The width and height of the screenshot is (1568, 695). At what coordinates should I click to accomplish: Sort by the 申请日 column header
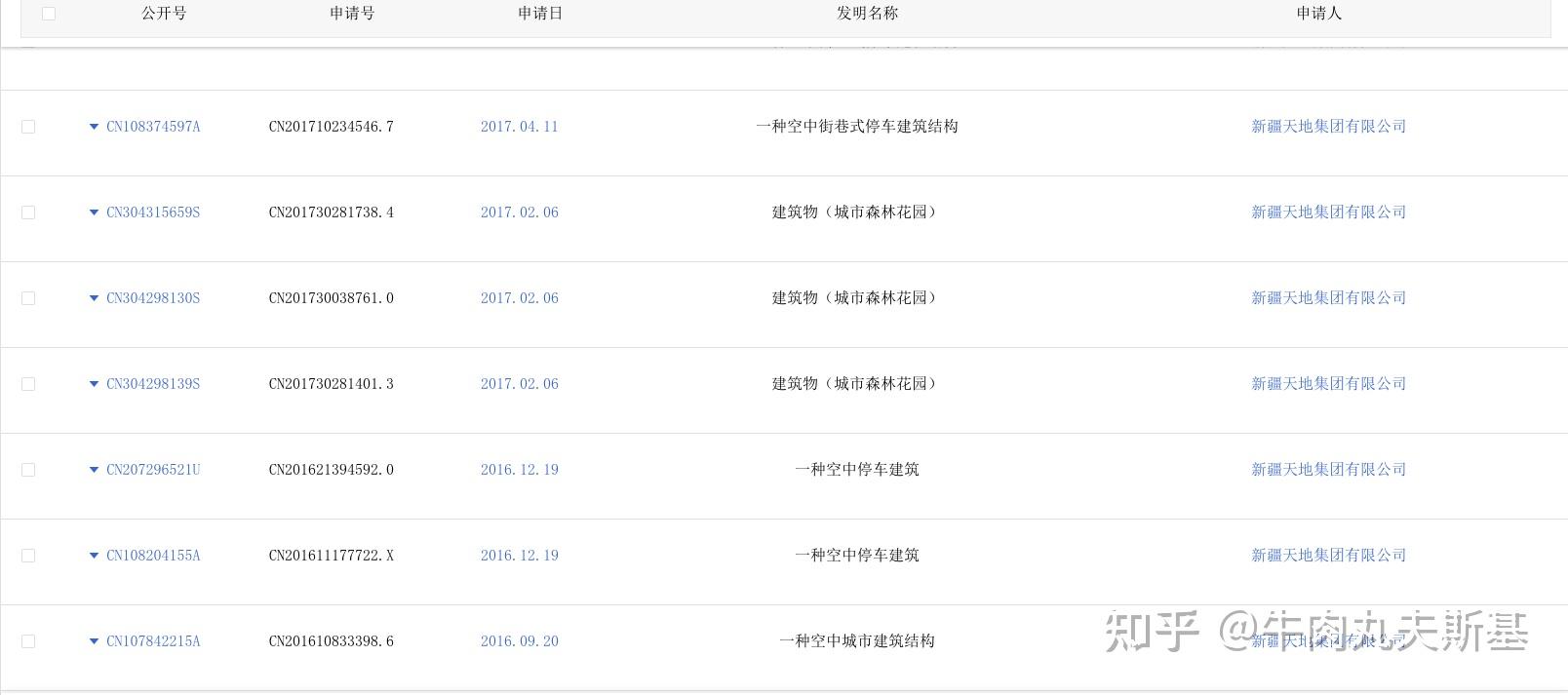pos(540,14)
